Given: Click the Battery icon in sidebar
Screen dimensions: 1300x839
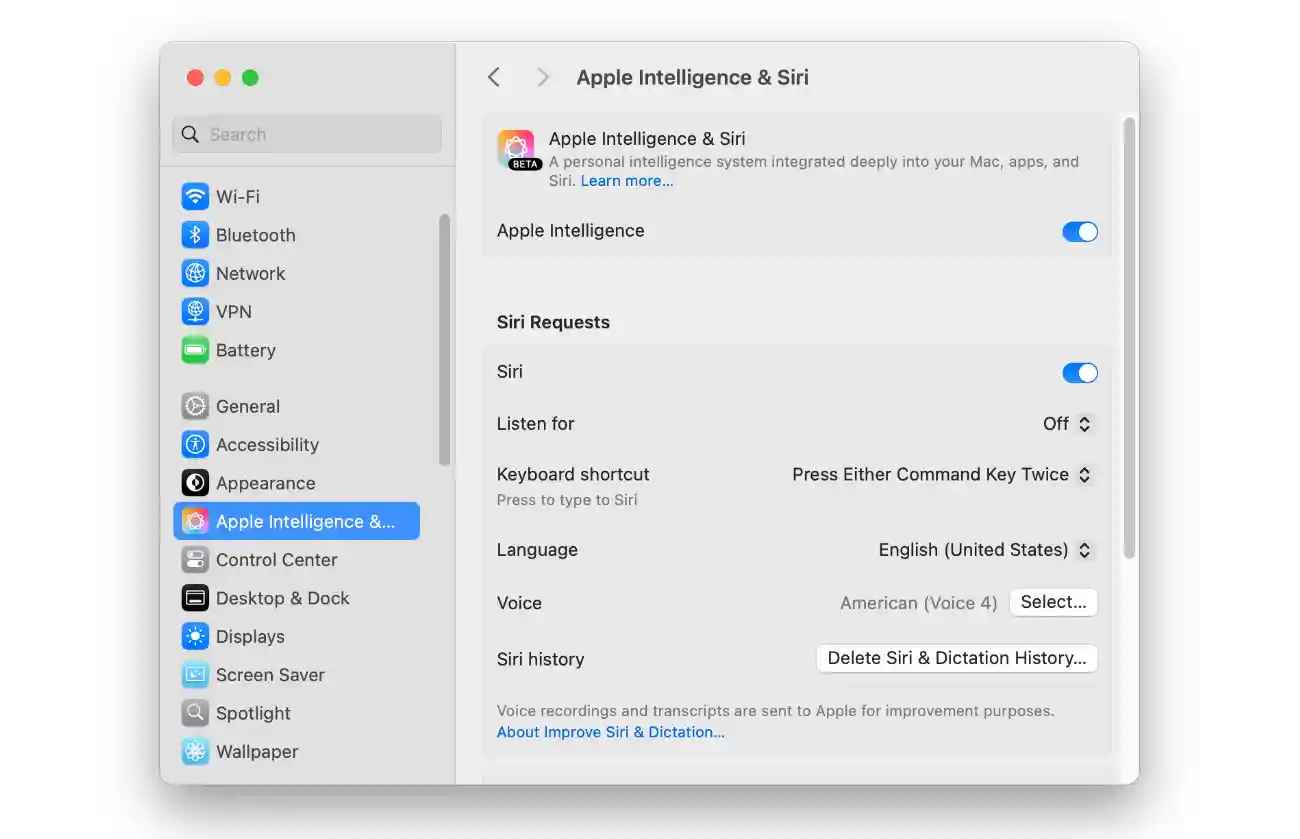Looking at the screenshot, I should (x=195, y=350).
